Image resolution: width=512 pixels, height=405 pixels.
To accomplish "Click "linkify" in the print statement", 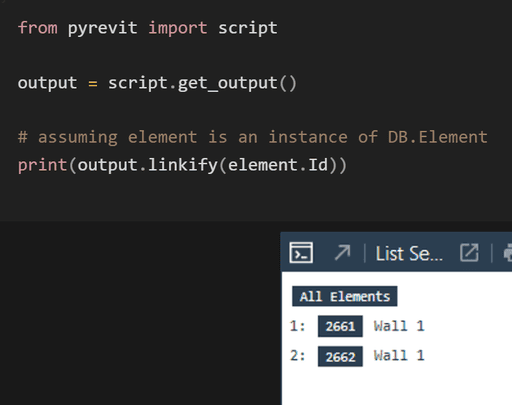I will point(183,165).
